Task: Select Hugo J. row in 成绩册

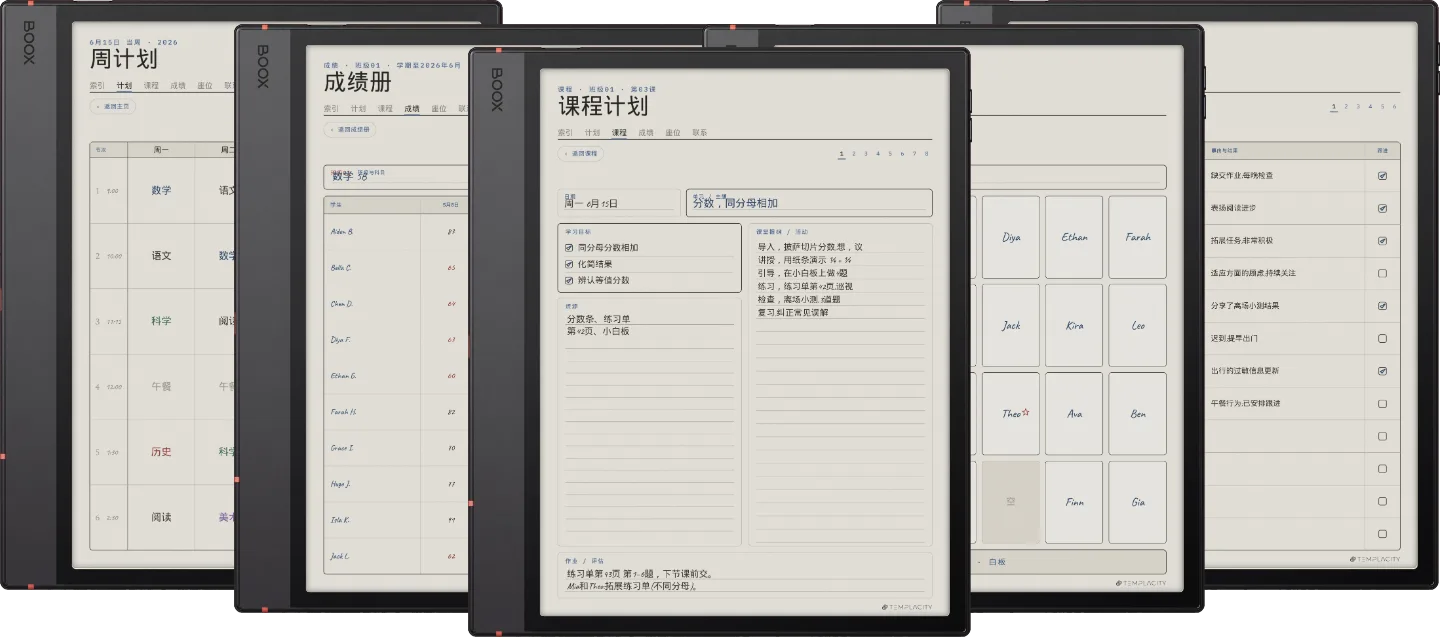Action: coord(396,483)
